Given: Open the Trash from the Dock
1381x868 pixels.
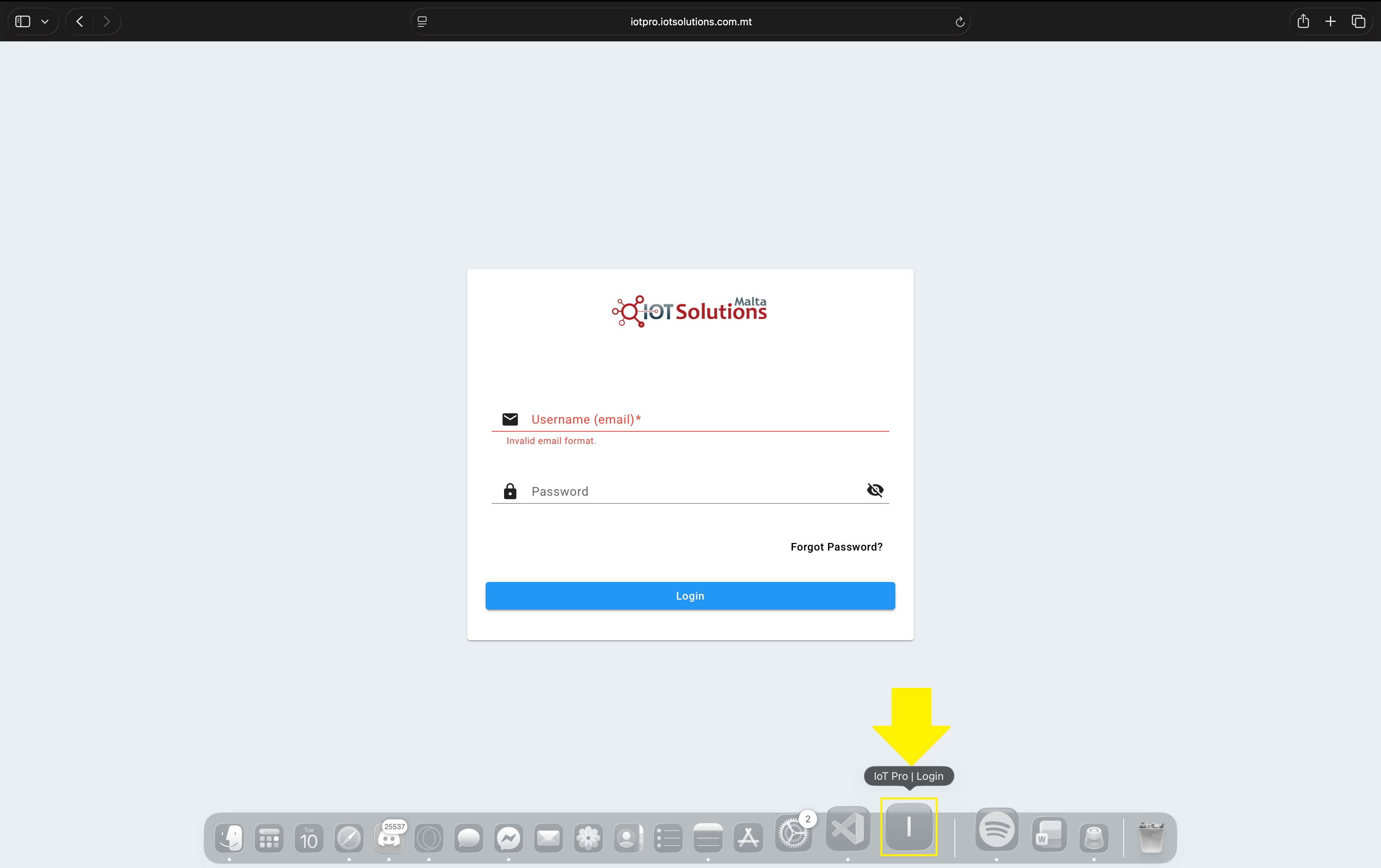Looking at the screenshot, I should pyautogui.click(x=1151, y=838).
